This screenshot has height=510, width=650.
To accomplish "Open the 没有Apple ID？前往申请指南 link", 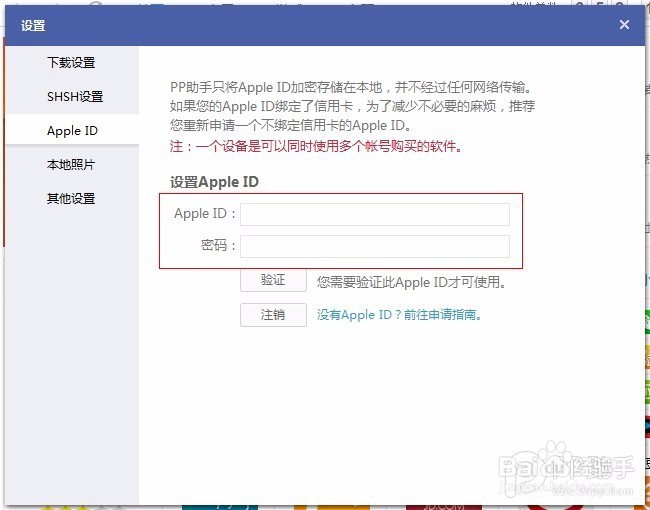I will point(399,315).
